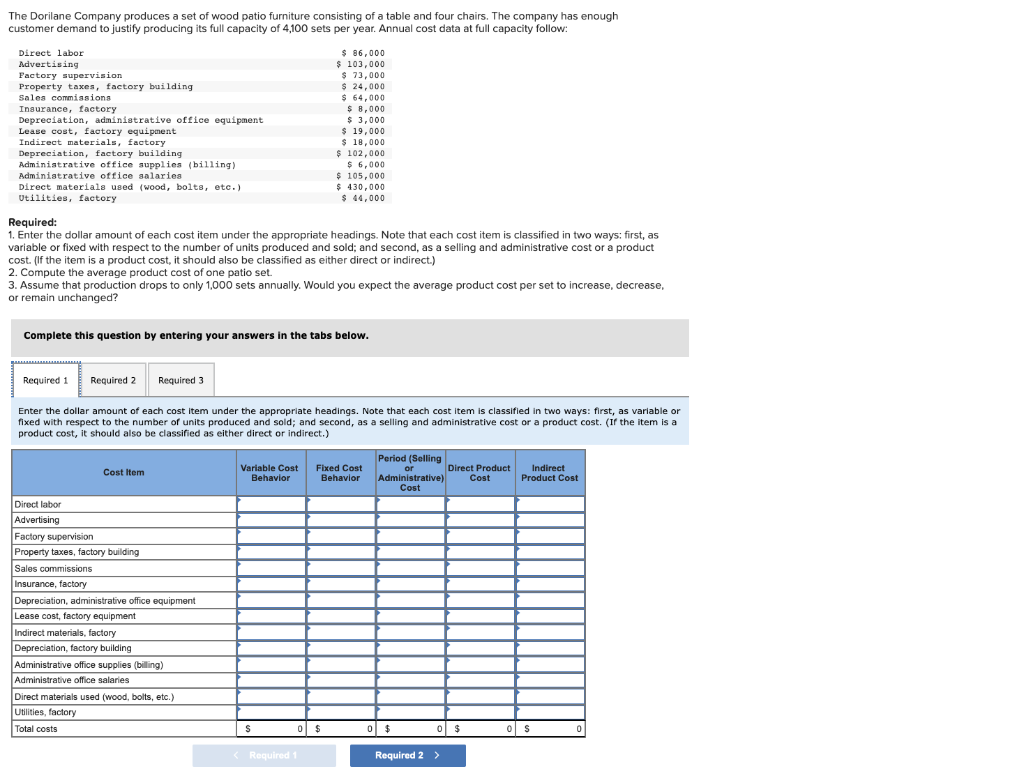1024x778 pixels.
Task: Select Property taxes Fixed Cost Behavior cell
Action: tap(341, 552)
